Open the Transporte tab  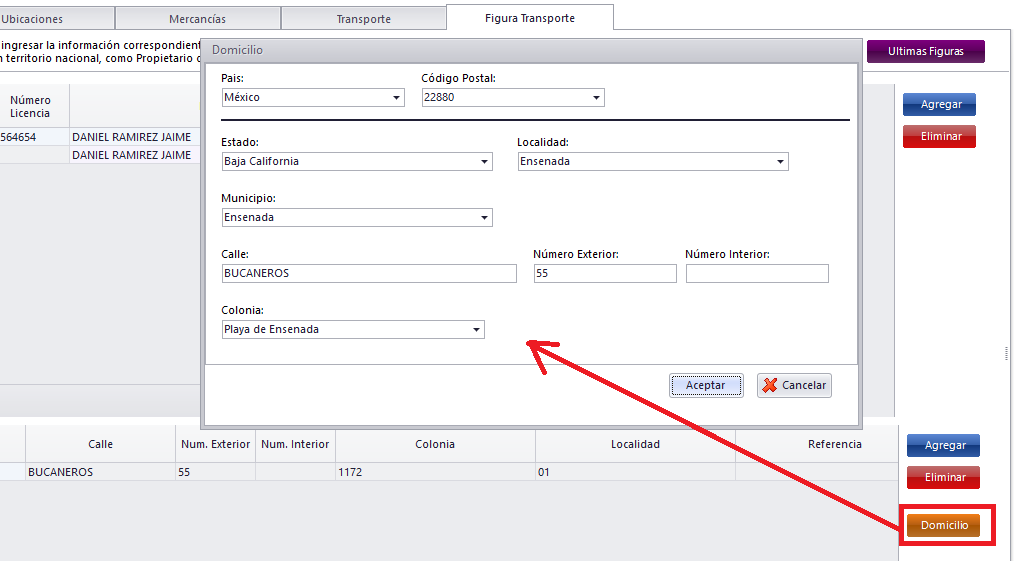[x=363, y=19]
